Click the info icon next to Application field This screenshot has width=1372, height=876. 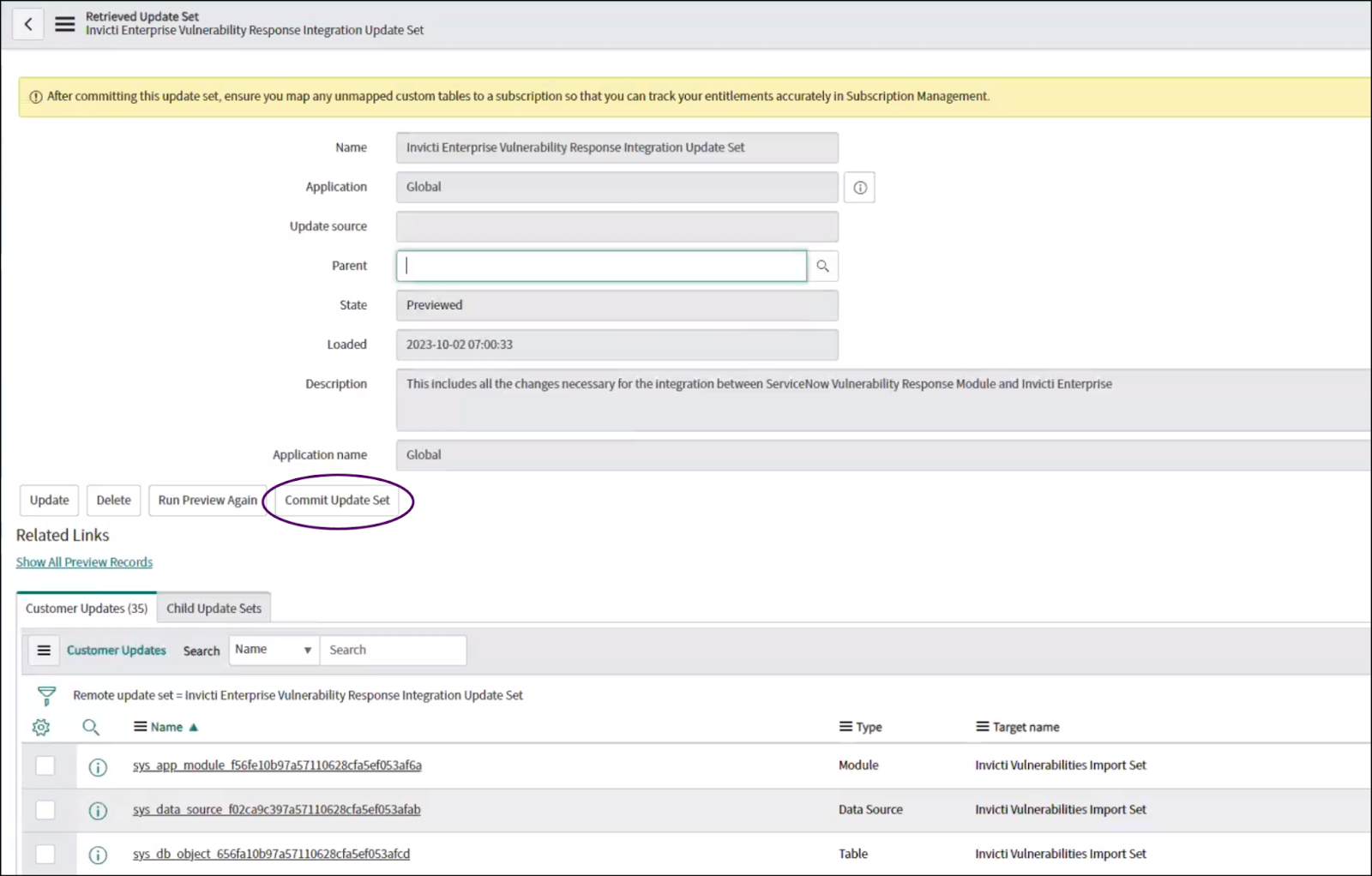pyautogui.click(x=859, y=188)
